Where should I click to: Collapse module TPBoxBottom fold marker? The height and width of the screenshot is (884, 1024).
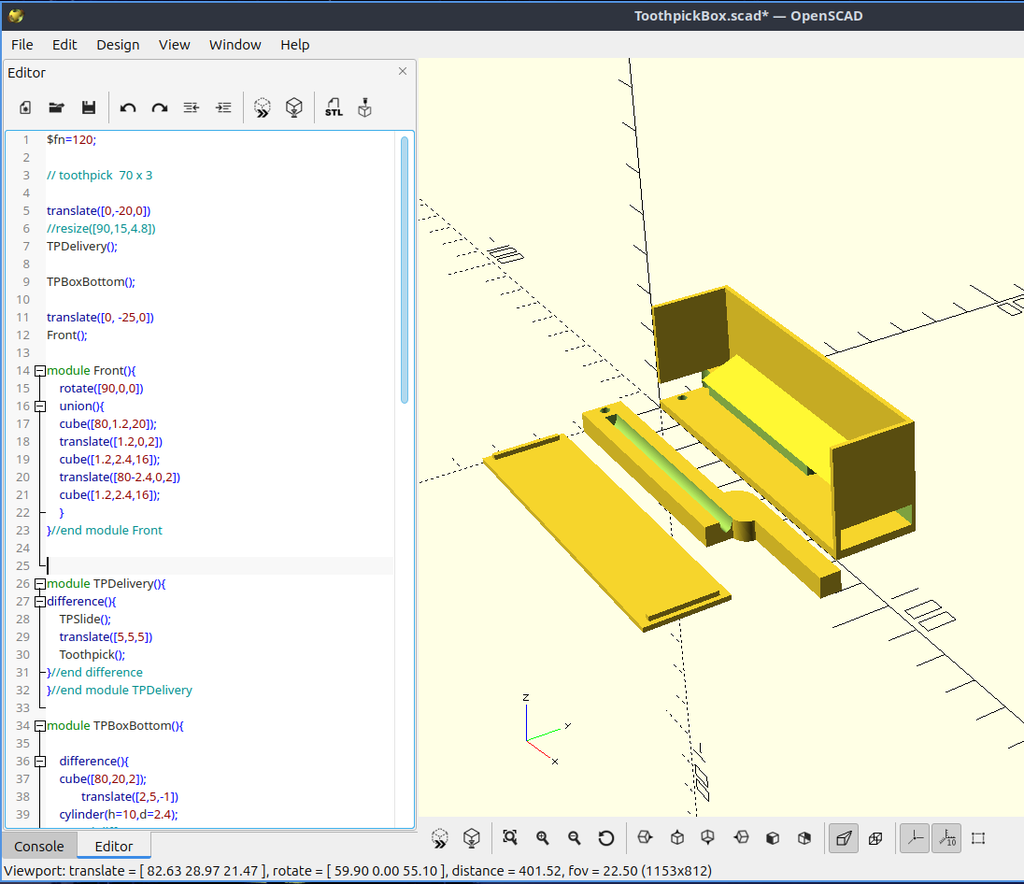pyautogui.click(x=40, y=726)
